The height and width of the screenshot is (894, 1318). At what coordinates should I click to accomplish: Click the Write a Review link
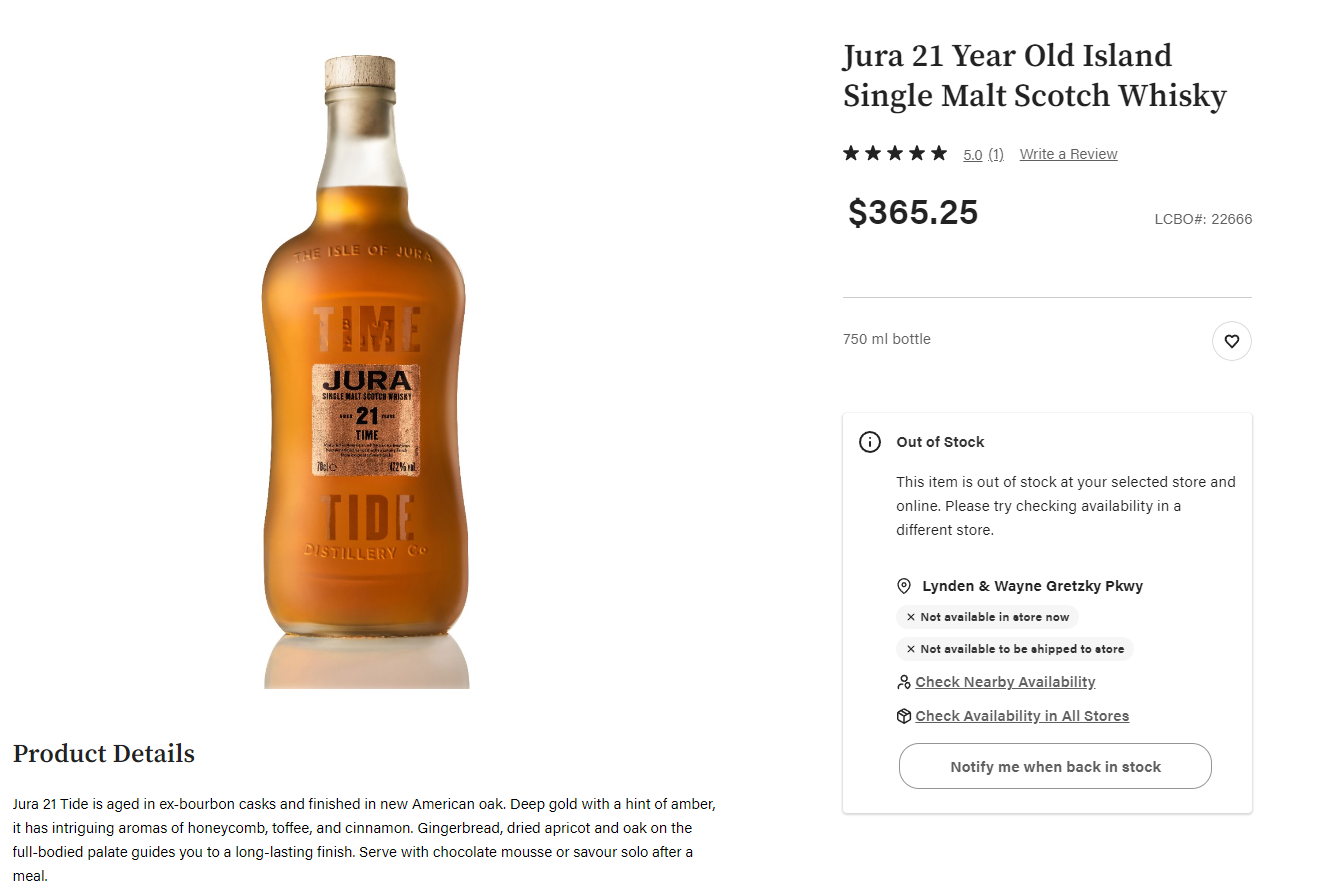click(1068, 154)
